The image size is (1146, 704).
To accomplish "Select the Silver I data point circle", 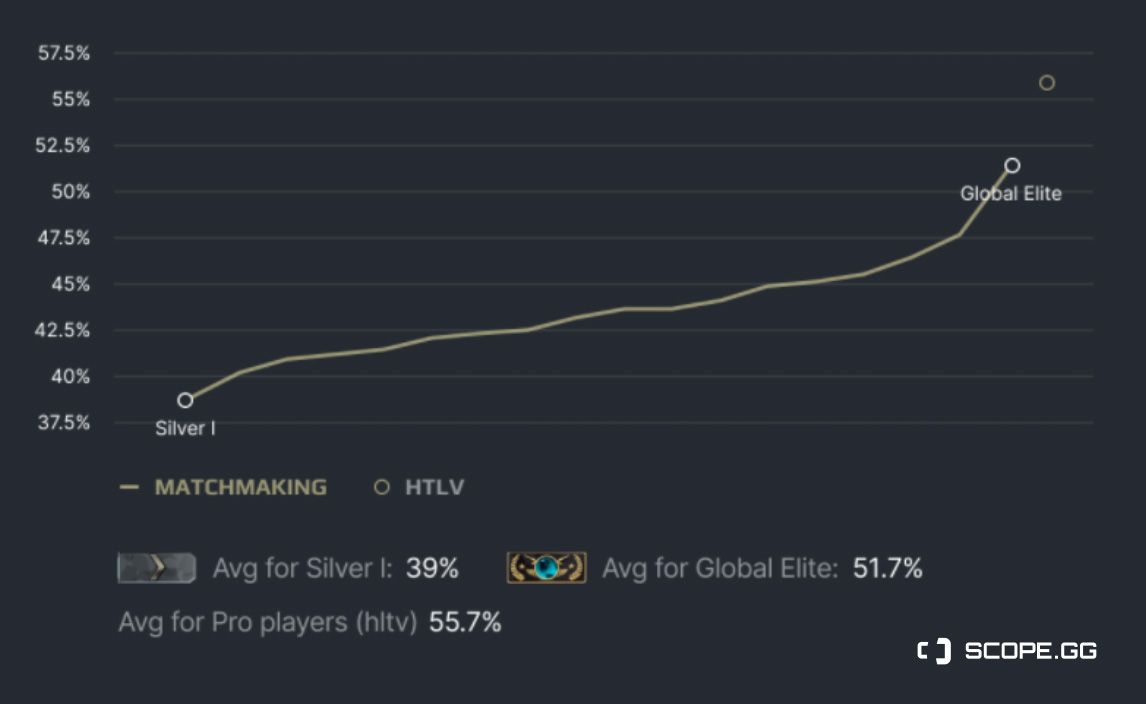I will pyautogui.click(x=186, y=400).
